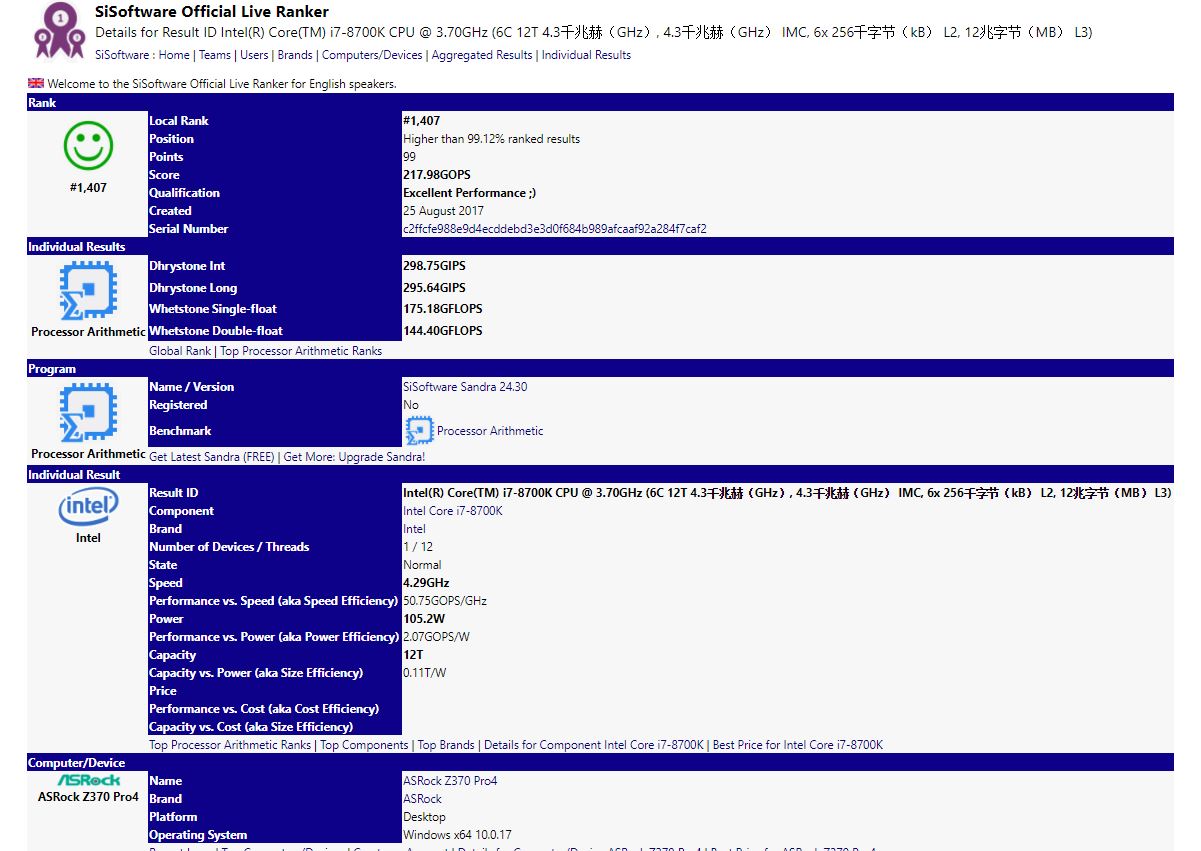
Task: Select Whetstone Single-float value 175.18GFLOPS
Action: (443, 309)
